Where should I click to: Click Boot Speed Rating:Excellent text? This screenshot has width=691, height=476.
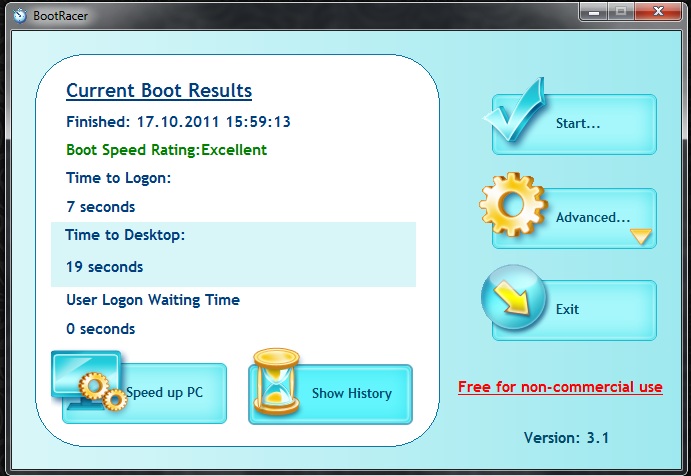pyautogui.click(x=167, y=150)
